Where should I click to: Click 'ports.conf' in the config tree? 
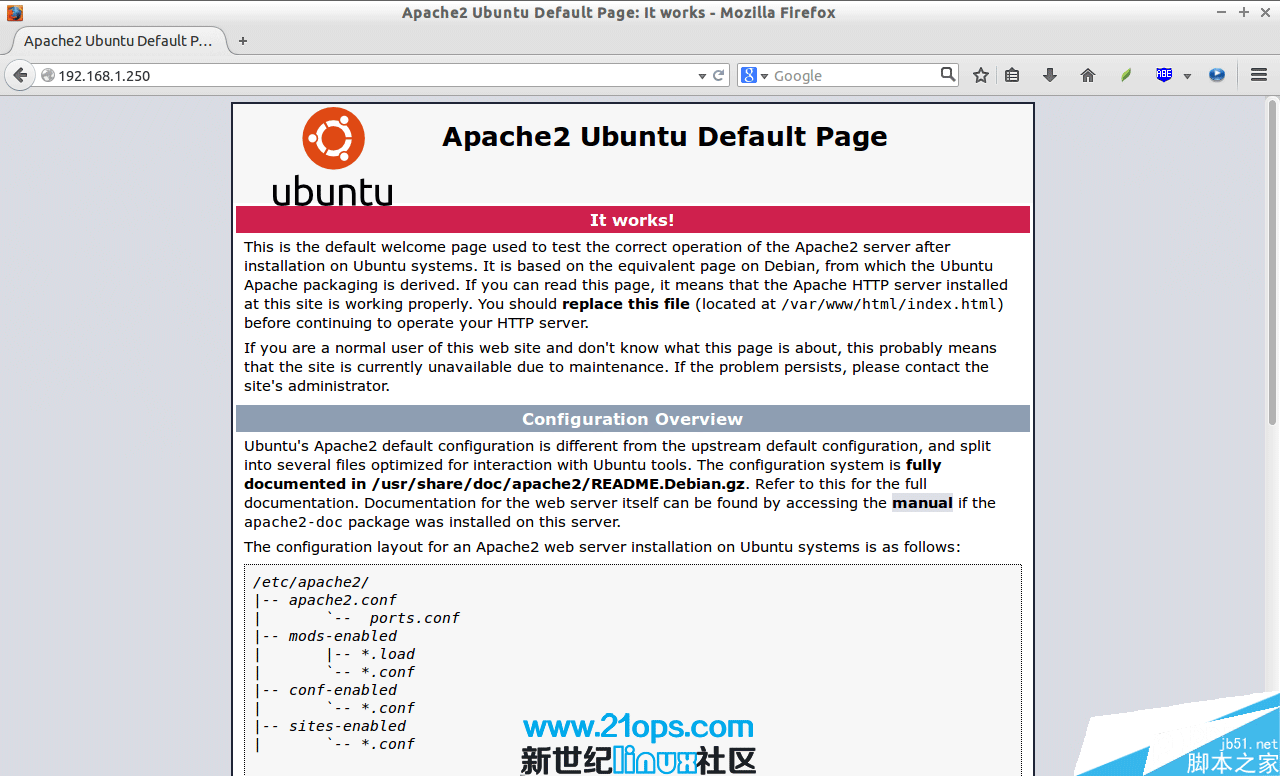pos(414,618)
